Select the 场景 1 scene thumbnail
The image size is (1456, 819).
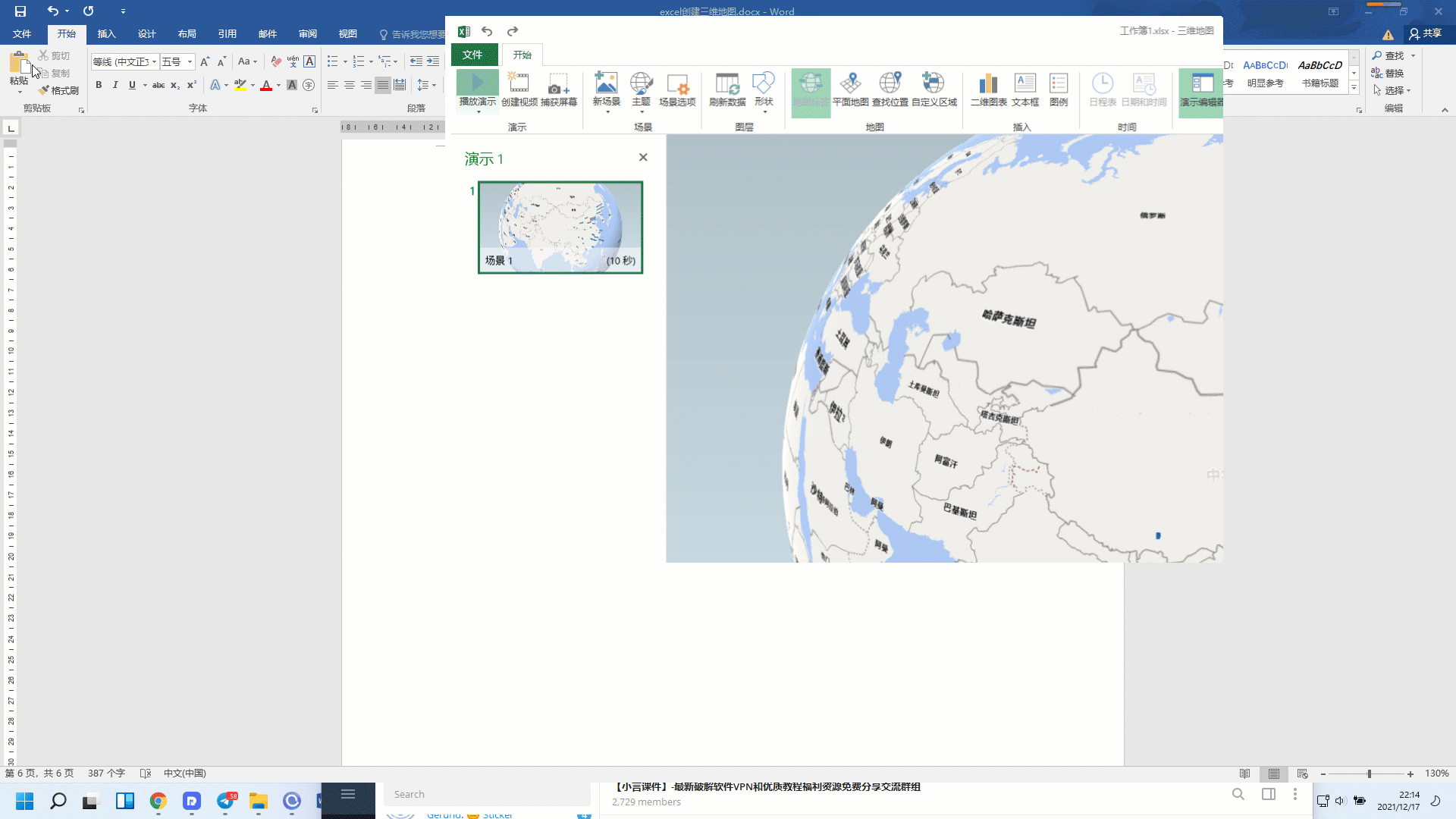(560, 227)
